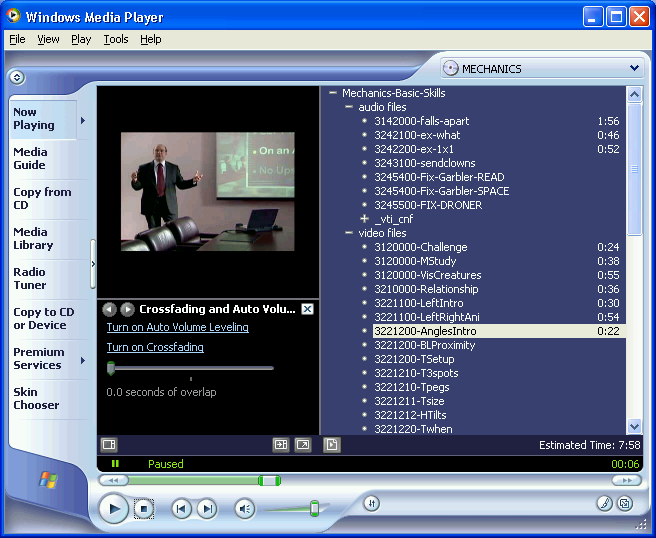View video in full screen icon

coord(303,444)
